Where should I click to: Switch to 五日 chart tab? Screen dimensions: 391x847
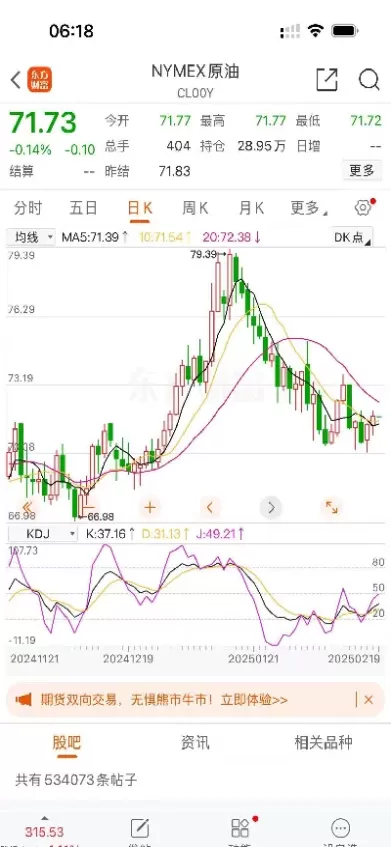83,208
